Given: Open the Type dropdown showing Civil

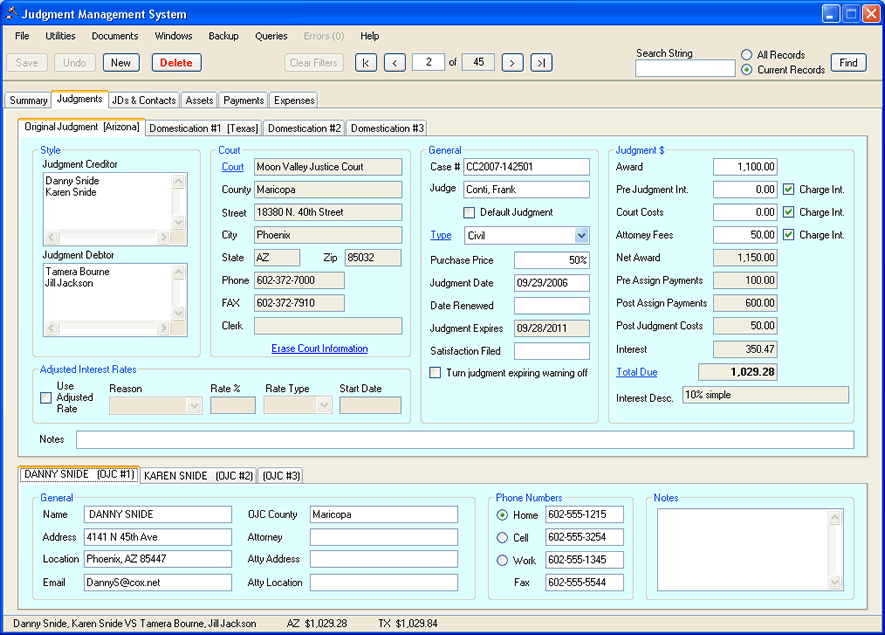Looking at the screenshot, I should point(582,236).
